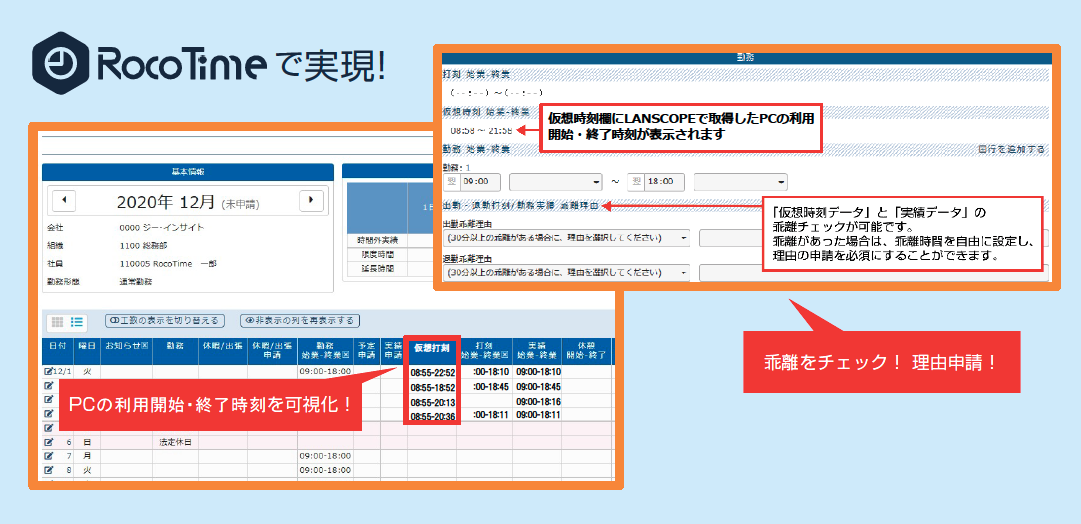Screen dimensions: 1081x524
Task: Select virtual punch cell 08:55-18:52
Action: tap(432, 387)
